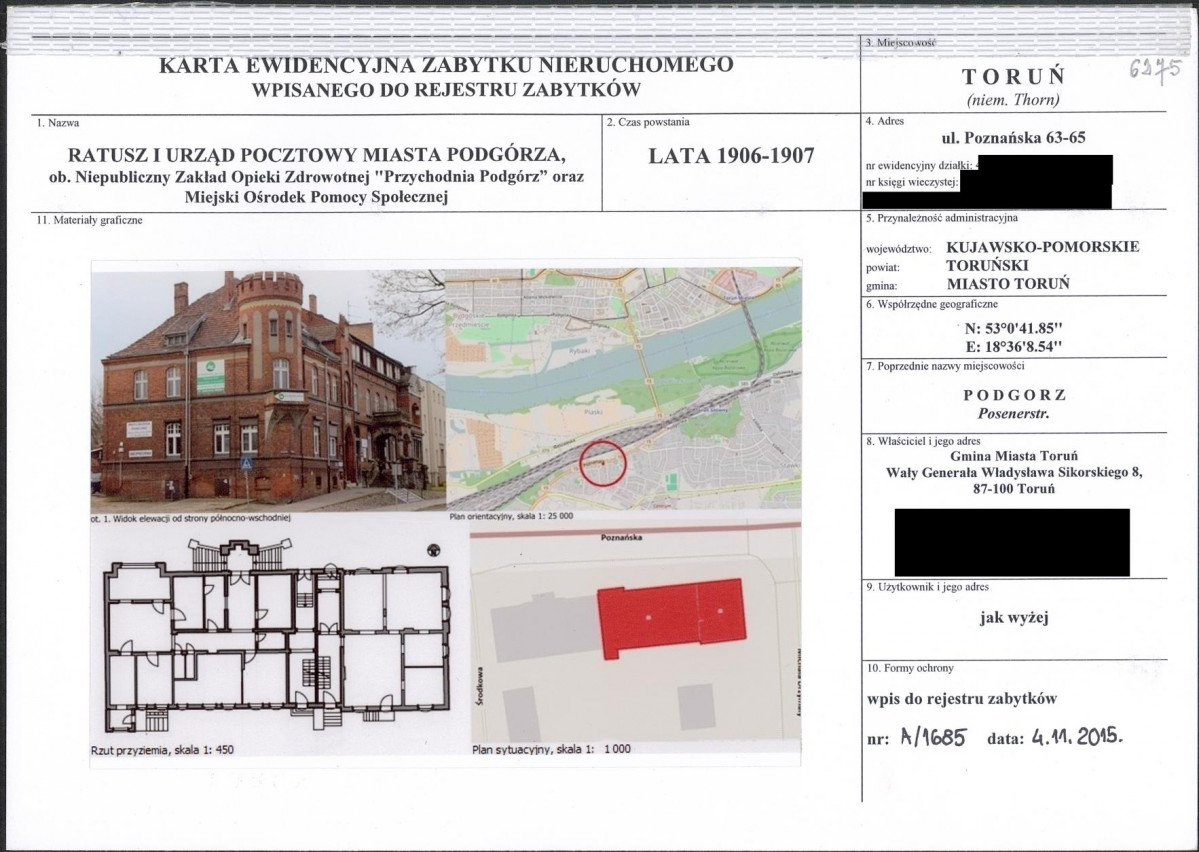Click the Poznańska street label on site plan
Screen dimensions: 1199x852
[x=622, y=538]
